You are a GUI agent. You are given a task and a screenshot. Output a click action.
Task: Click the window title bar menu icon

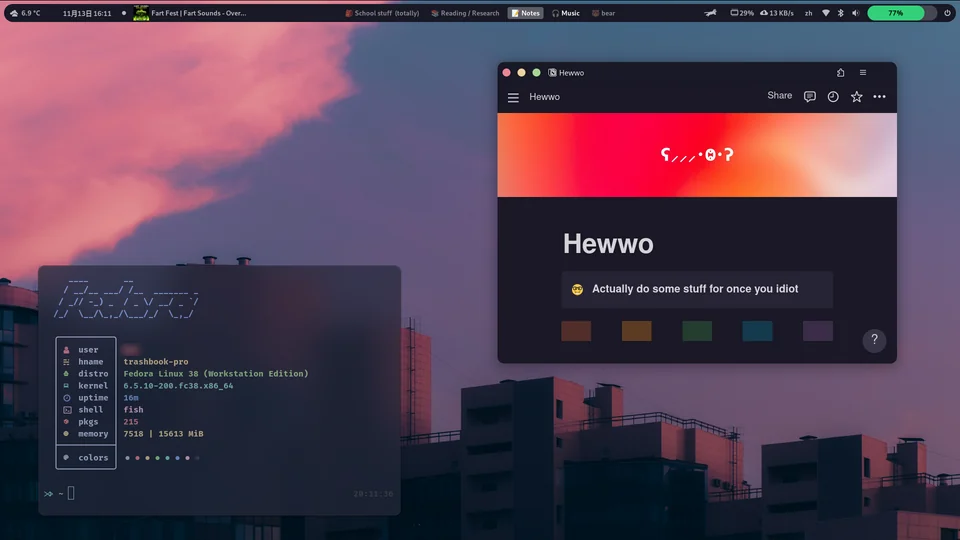863,72
